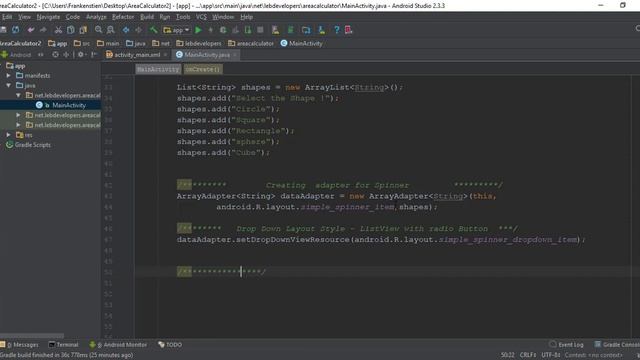
Task: Click the CRLF line separator status
Action: [528, 355]
